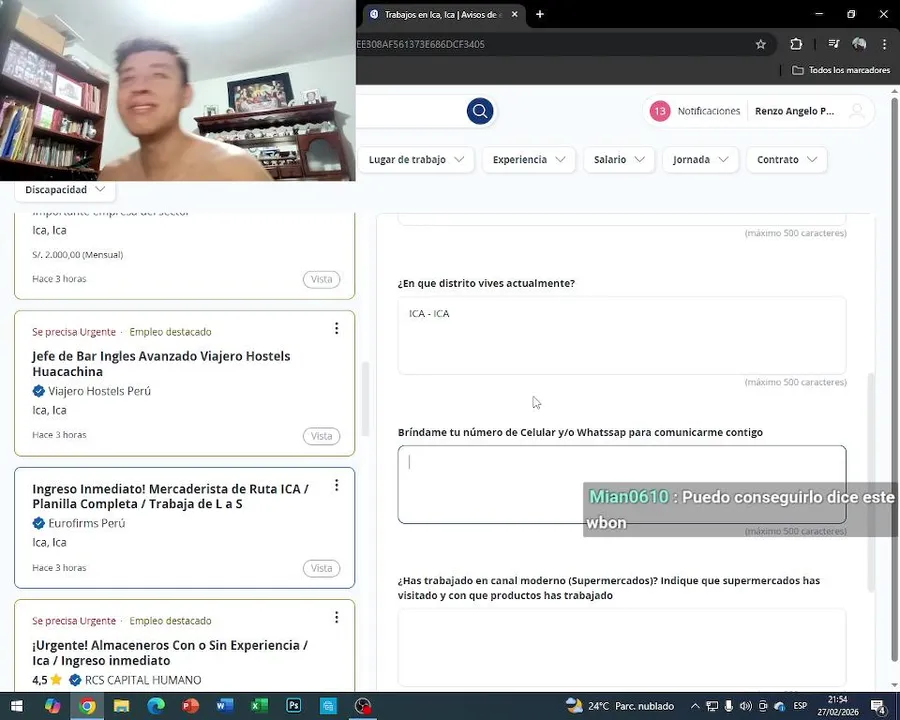900x720 pixels.
Task: Open options menu for Almaceneros listing
Action: click(336, 617)
